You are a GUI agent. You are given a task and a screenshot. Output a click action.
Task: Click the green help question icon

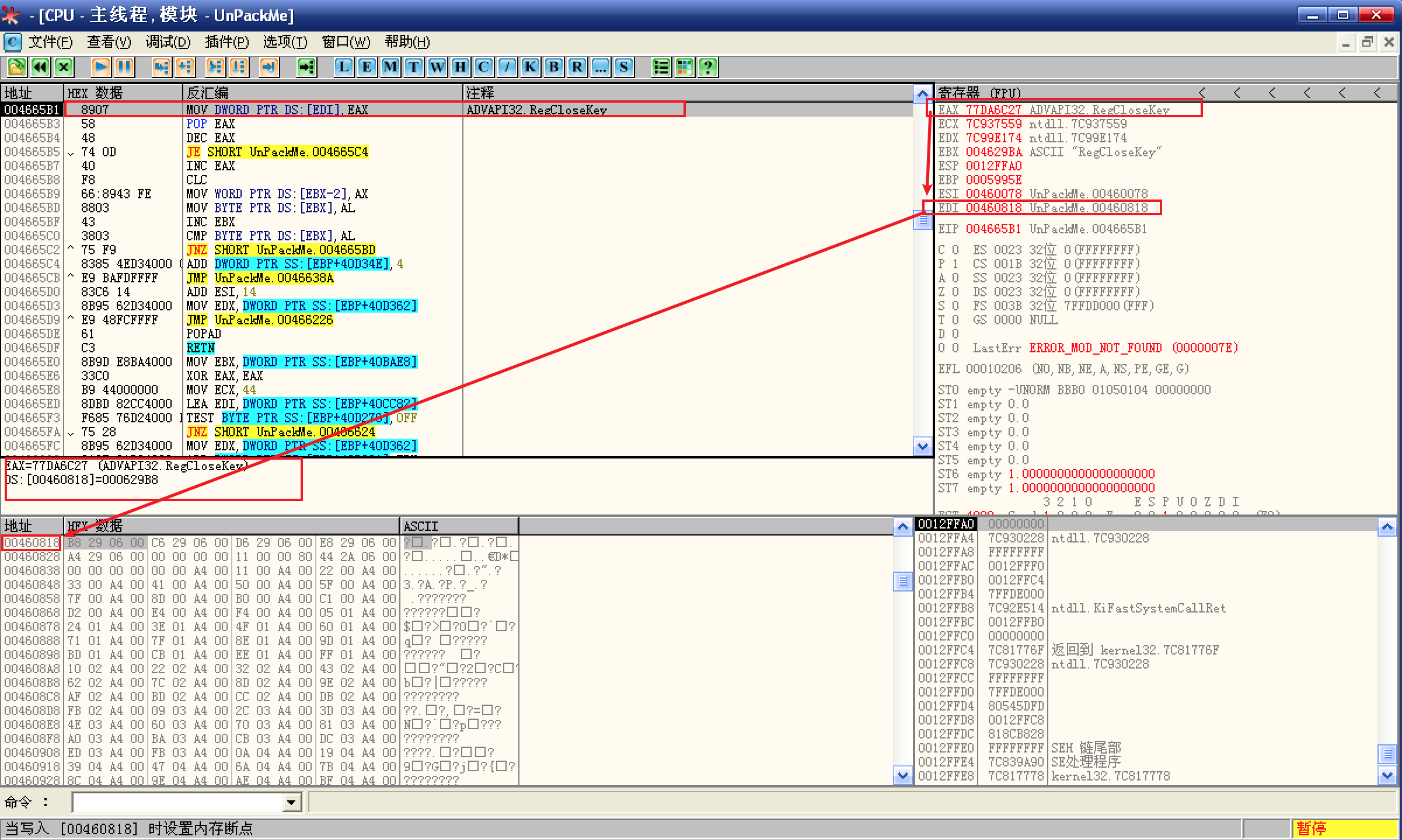[708, 67]
